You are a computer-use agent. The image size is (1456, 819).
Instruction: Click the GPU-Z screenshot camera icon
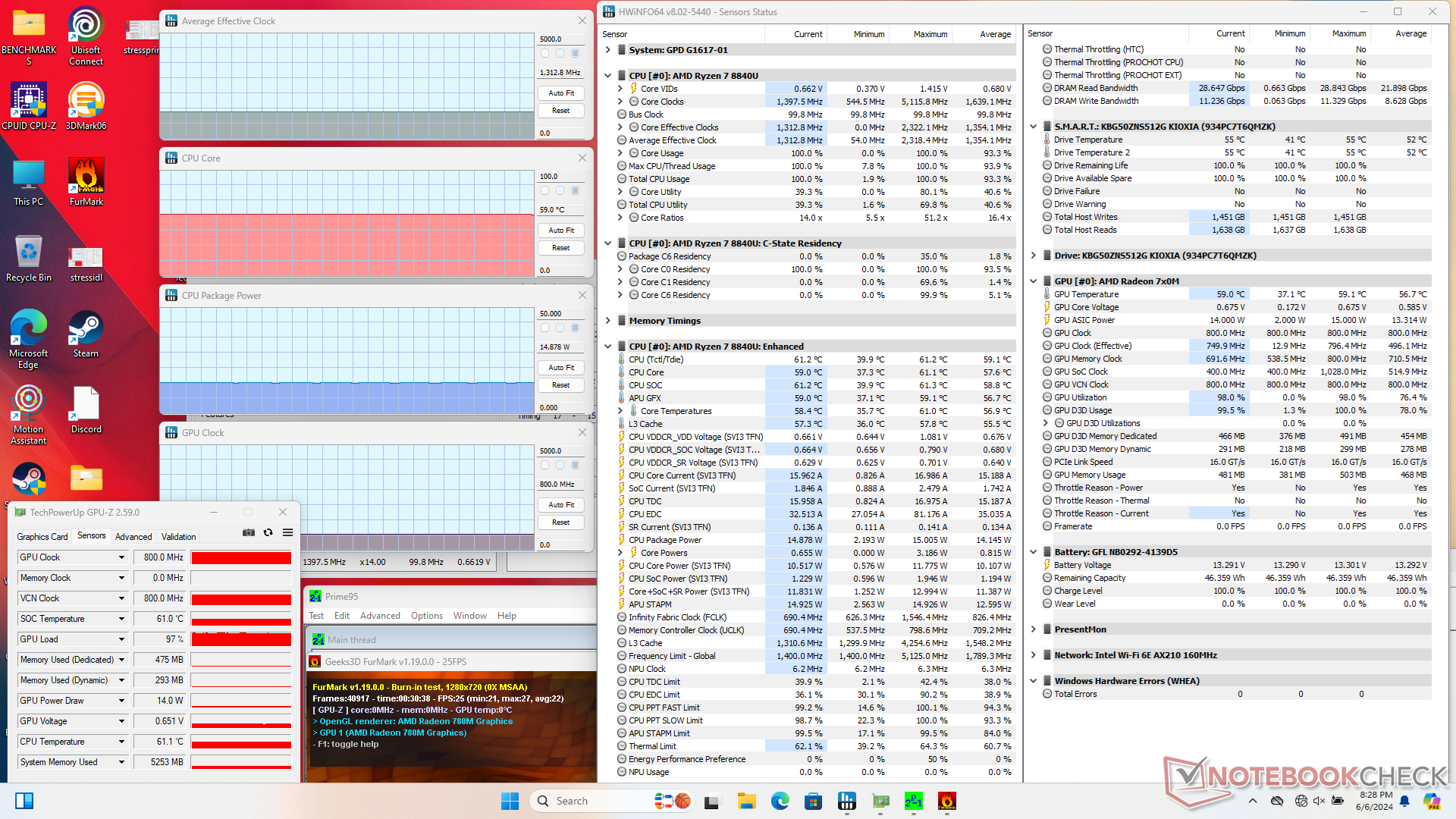coord(248,532)
